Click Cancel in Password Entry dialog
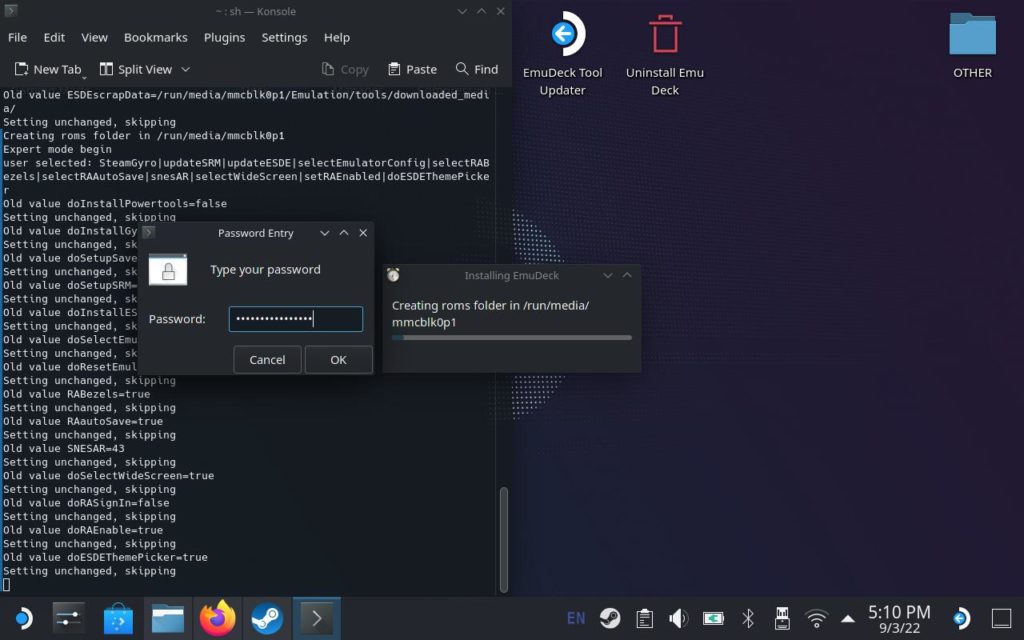The width and height of the screenshot is (1024, 640). [x=267, y=360]
